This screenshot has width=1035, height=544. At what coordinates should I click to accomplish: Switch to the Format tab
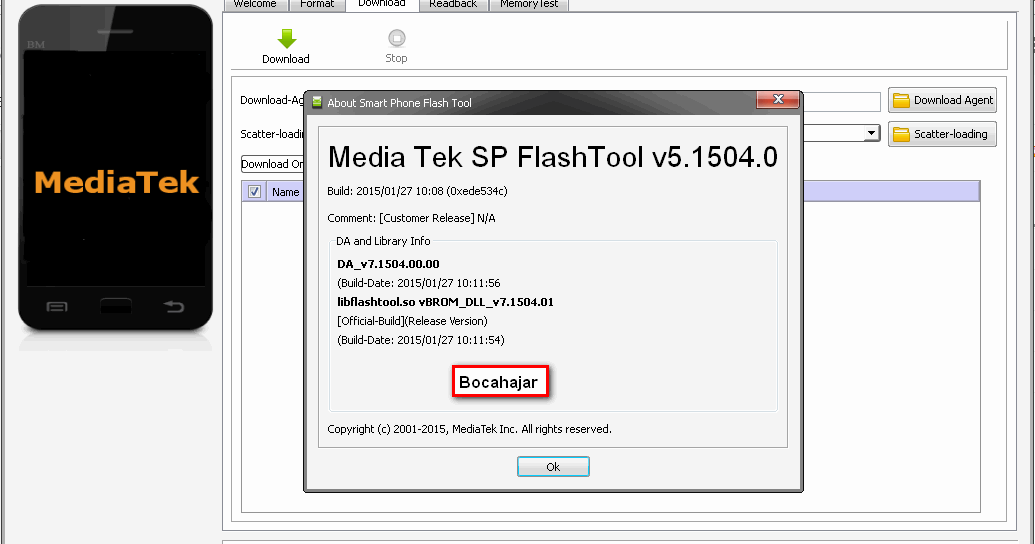(317, 5)
